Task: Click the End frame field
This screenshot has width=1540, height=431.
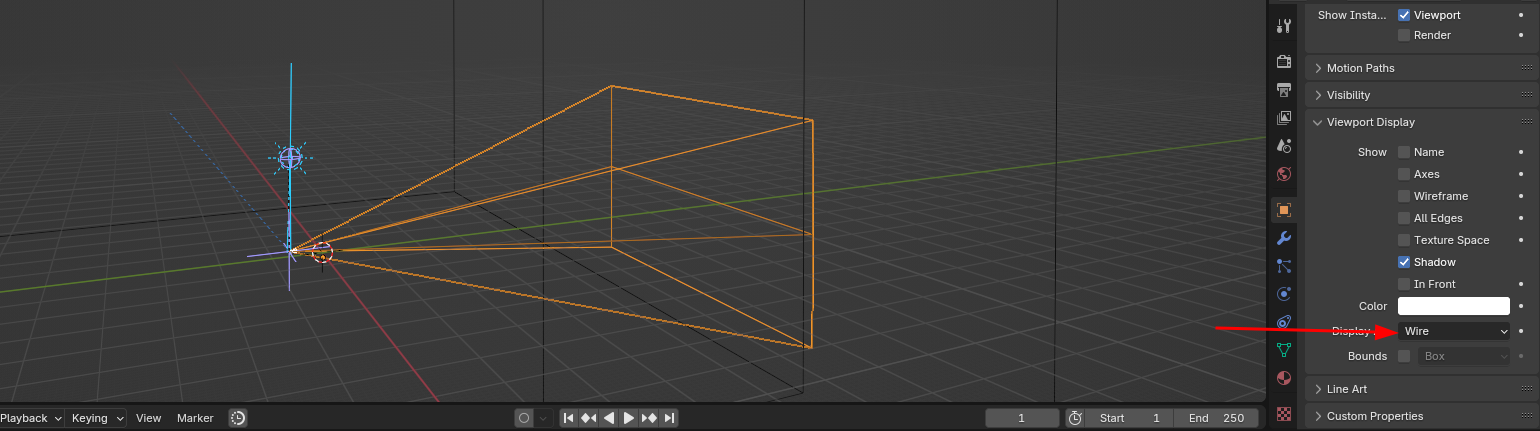Action: tap(1216, 418)
